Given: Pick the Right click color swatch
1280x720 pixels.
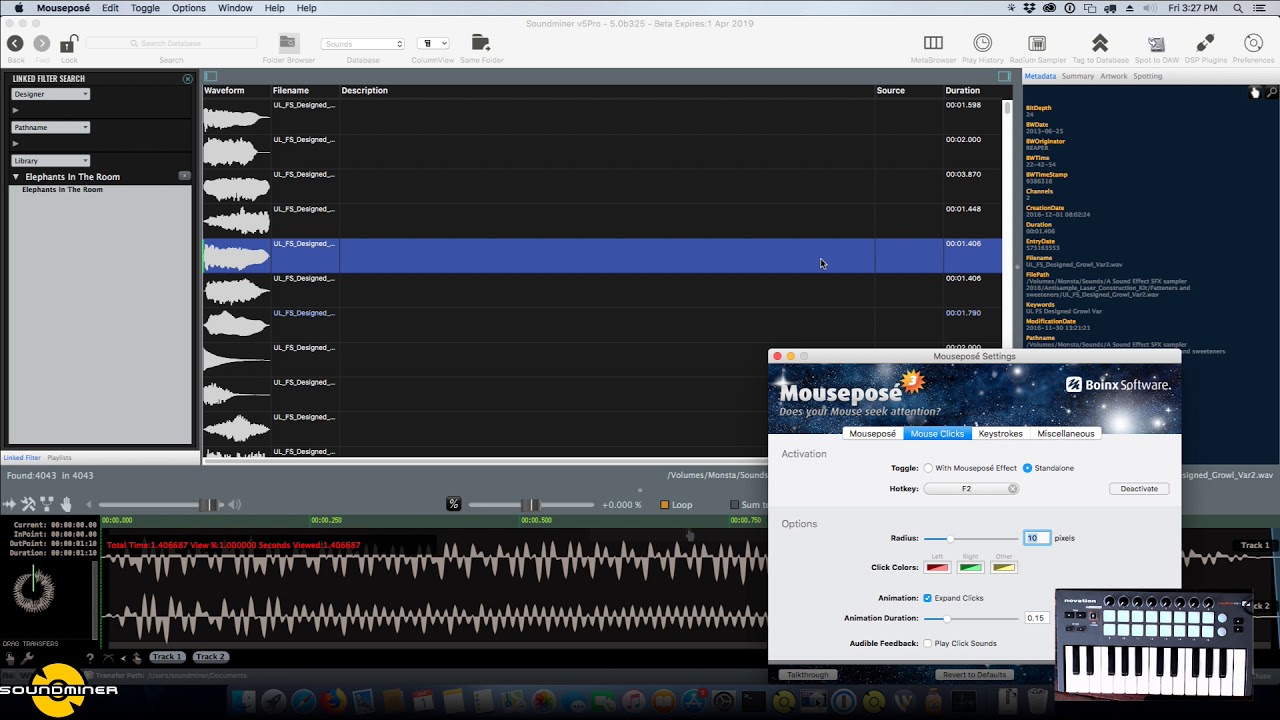Looking at the screenshot, I should point(971,567).
